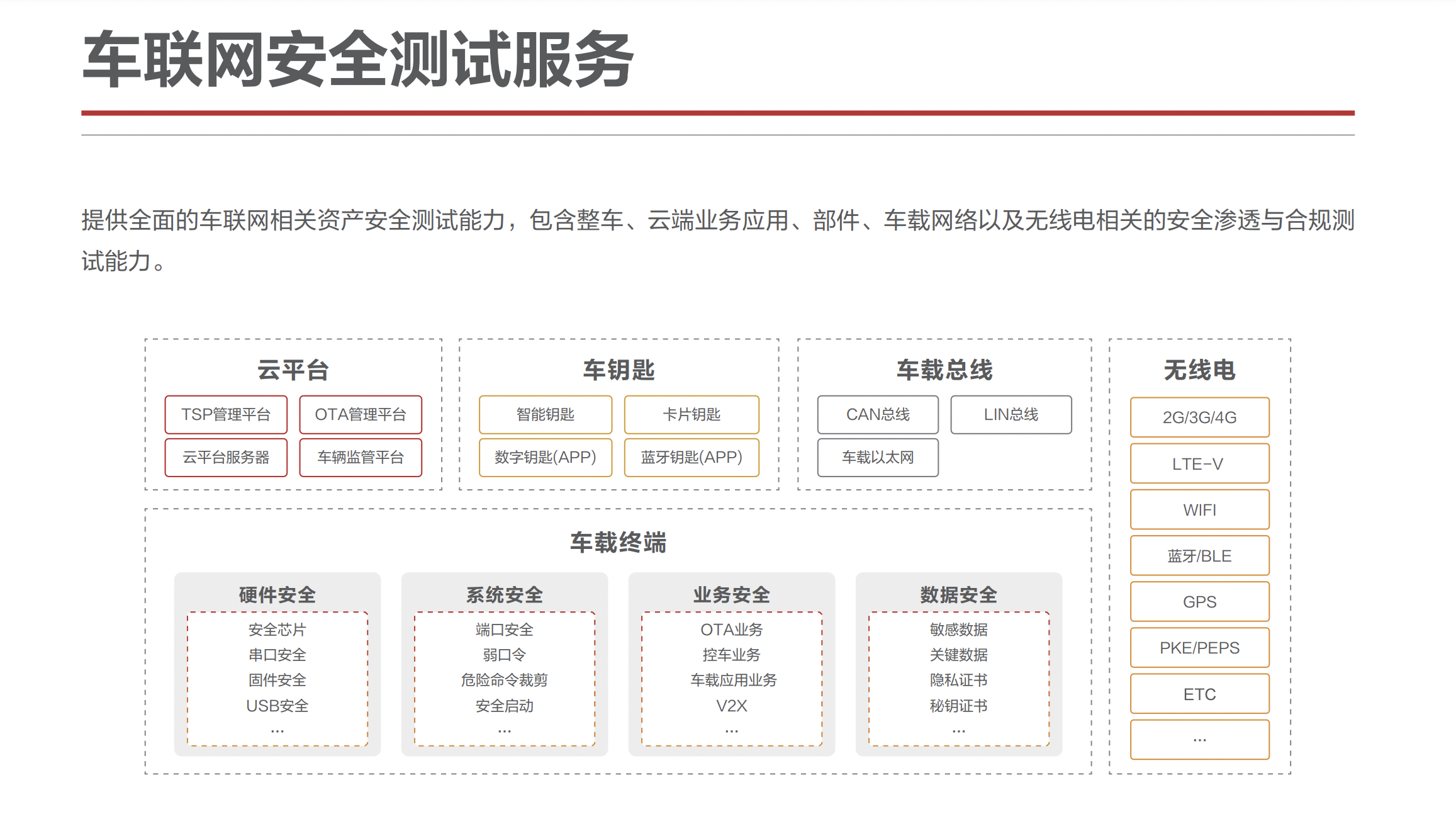
Task: Click the 蓝牙/BLE box
Action: [x=1199, y=555]
